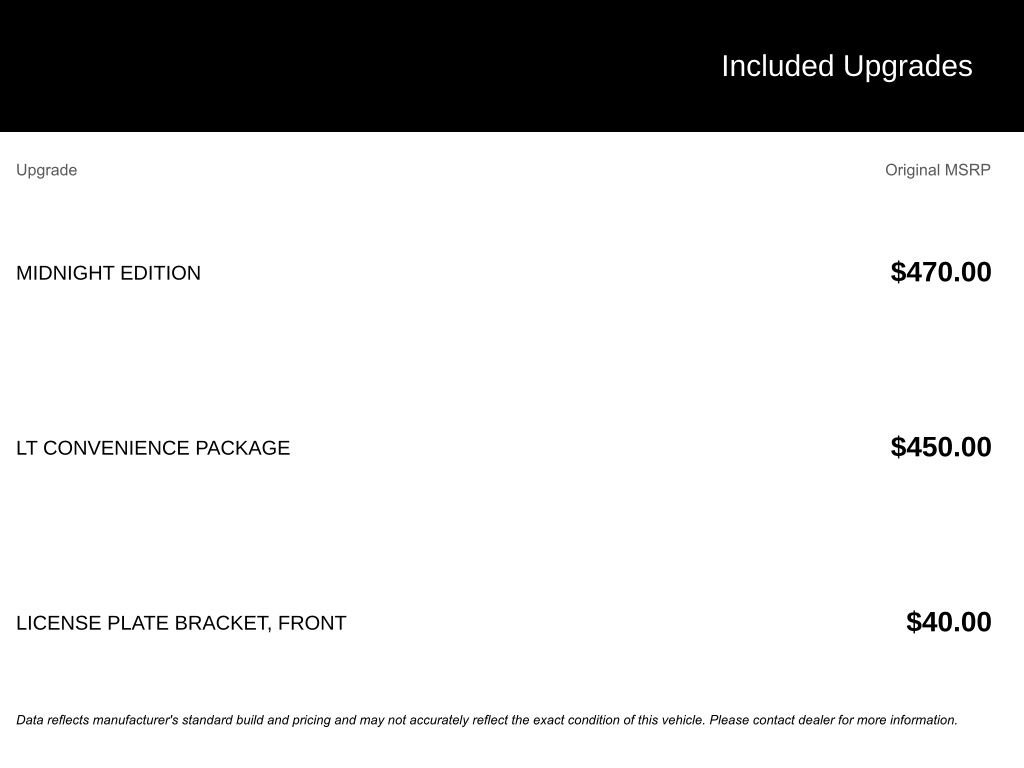Click "LT" in the convenience package row

(27, 448)
